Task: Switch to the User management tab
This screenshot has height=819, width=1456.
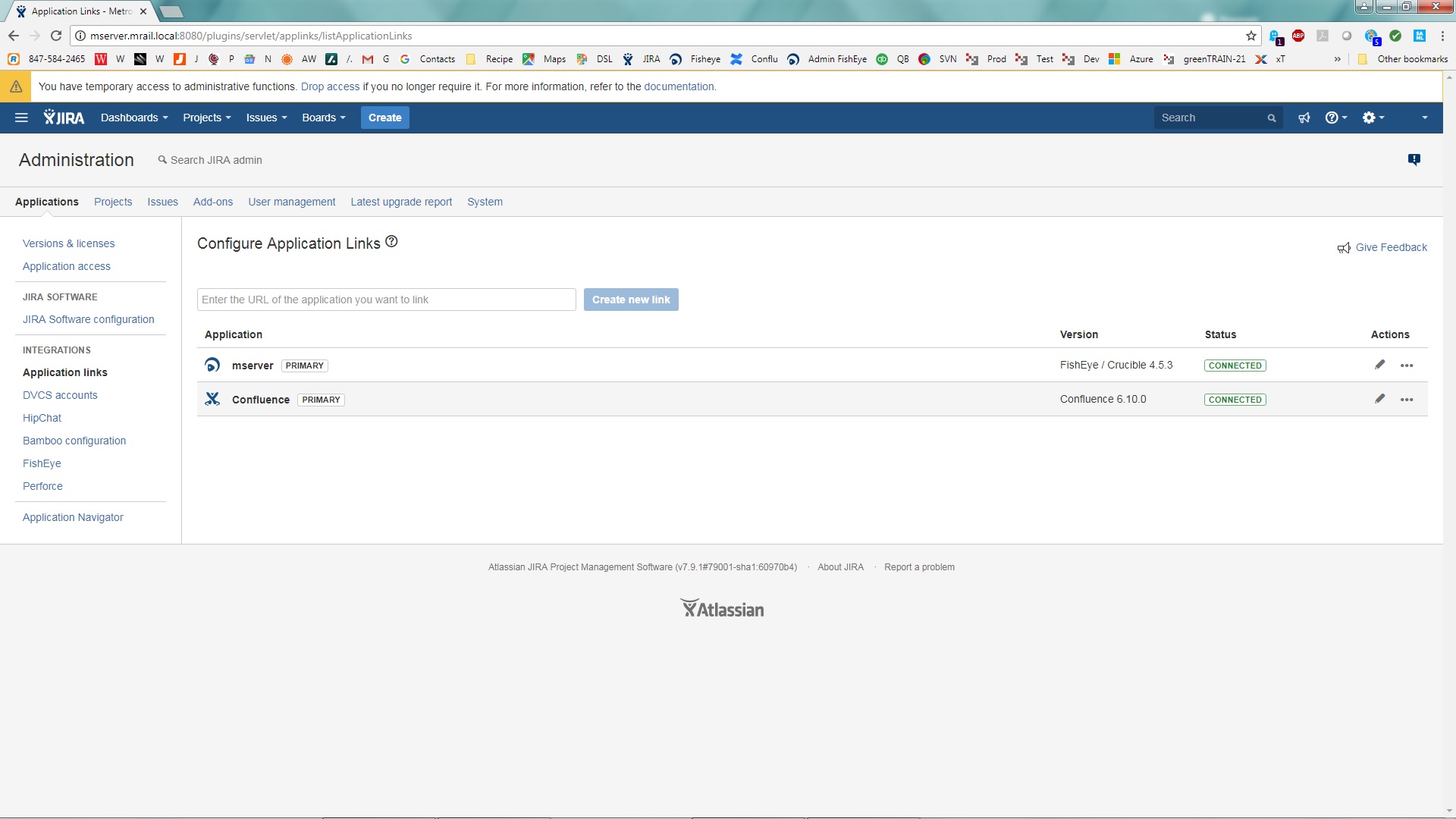Action: [292, 202]
